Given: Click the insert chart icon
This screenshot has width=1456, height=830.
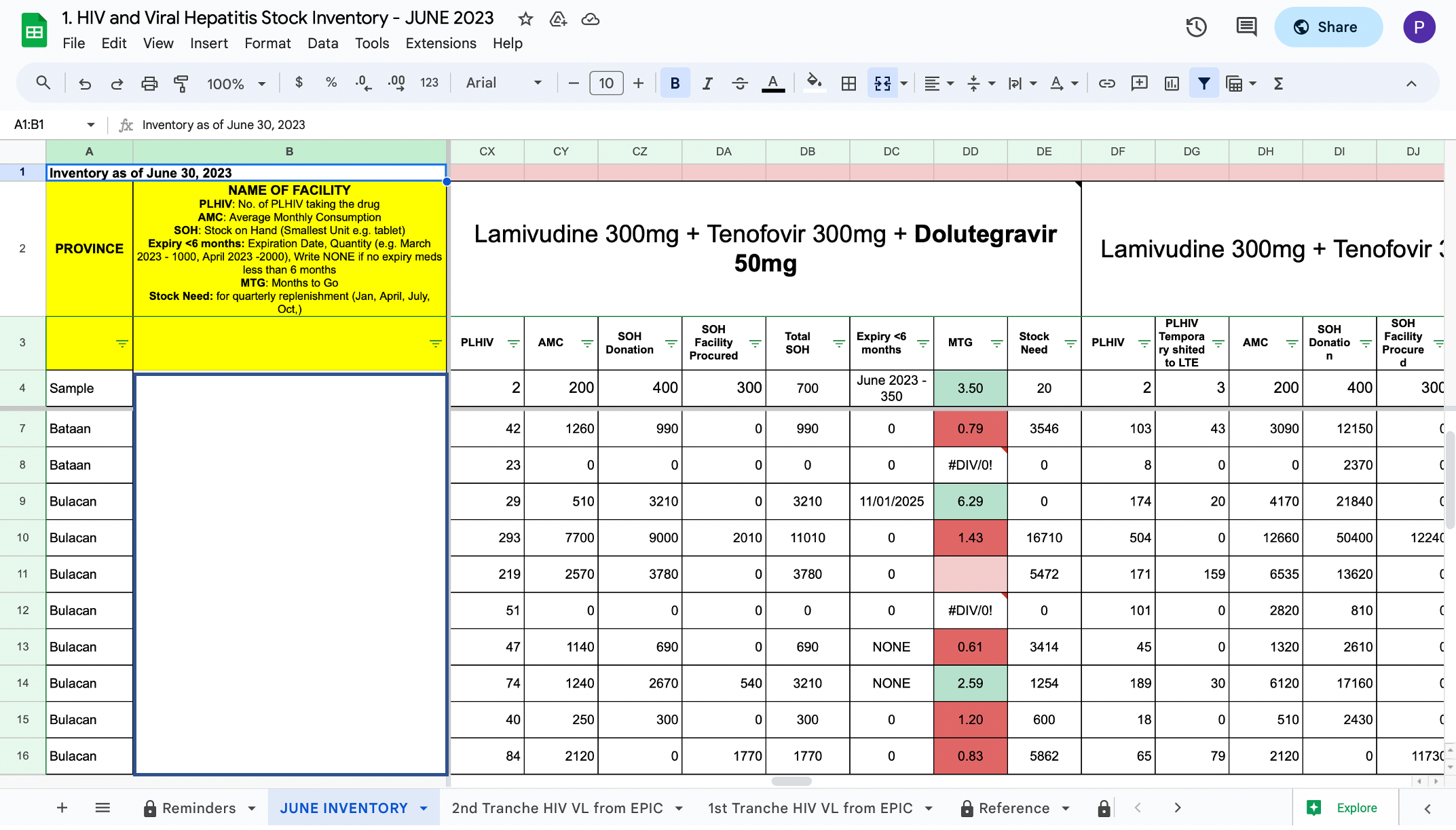Looking at the screenshot, I should pos(1172,83).
